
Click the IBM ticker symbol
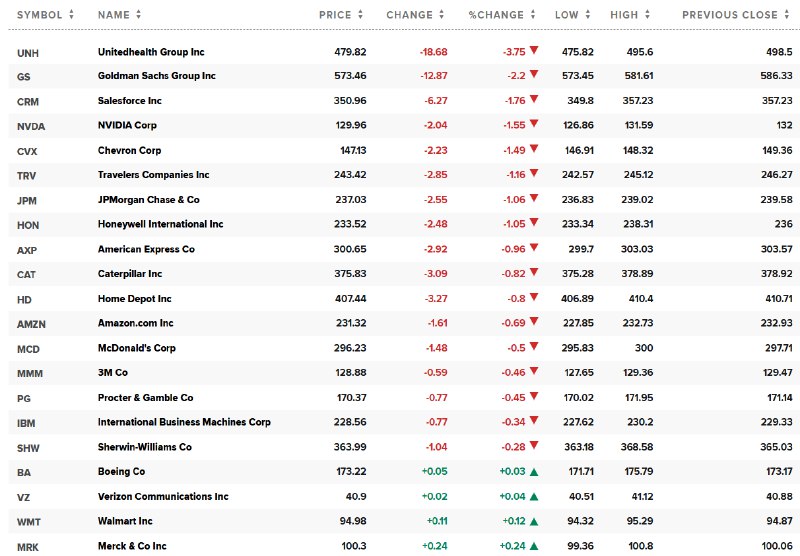(26, 423)
